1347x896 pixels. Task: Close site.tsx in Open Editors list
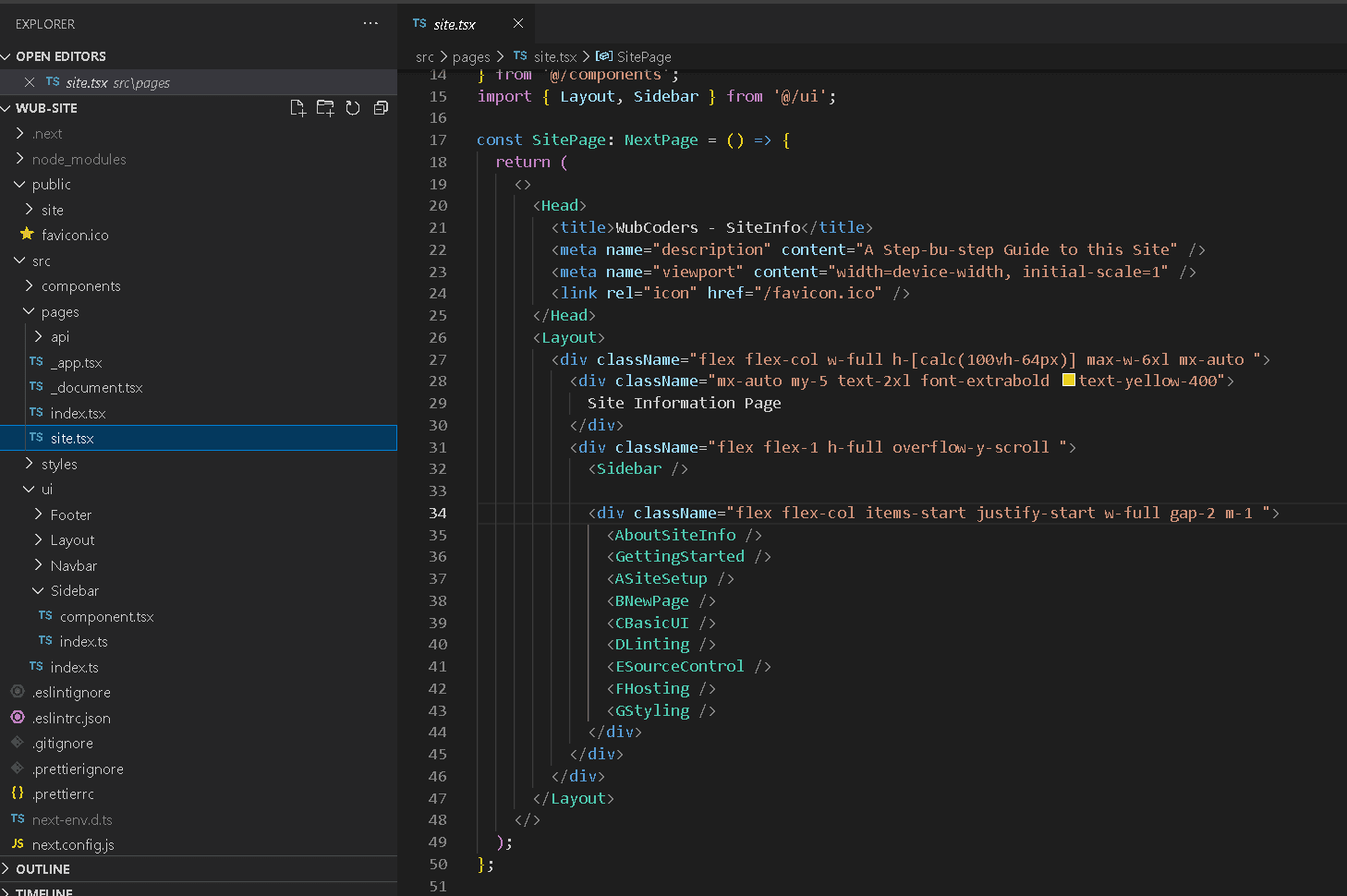point(30,82)
